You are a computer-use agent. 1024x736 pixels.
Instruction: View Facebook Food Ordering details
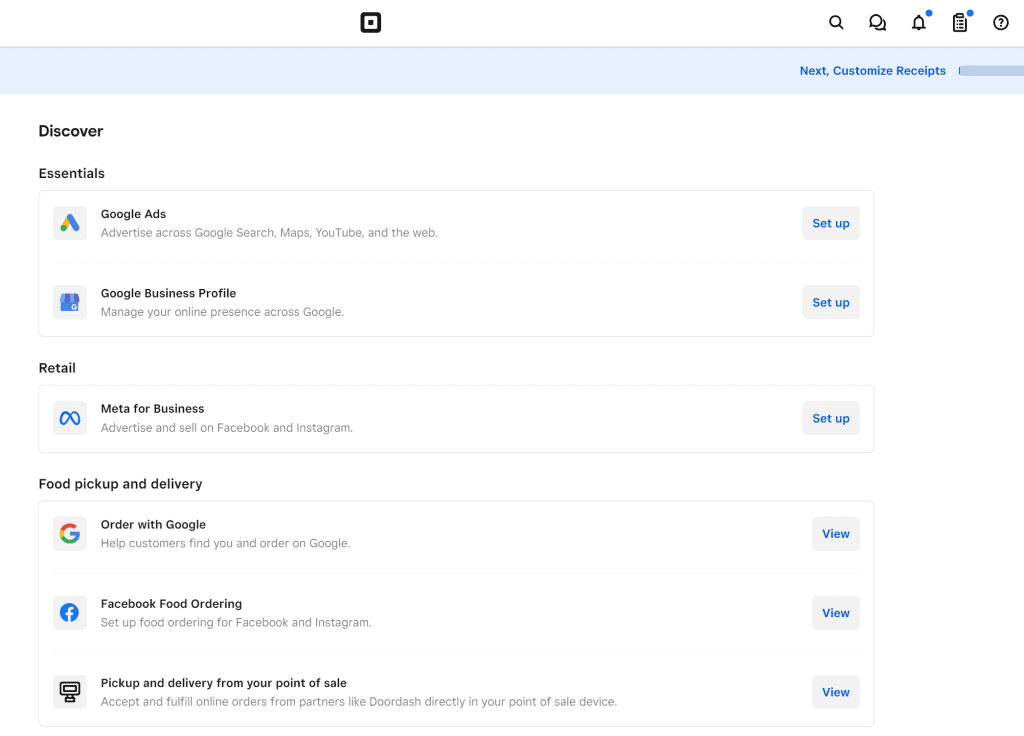(x=835, y=613)
